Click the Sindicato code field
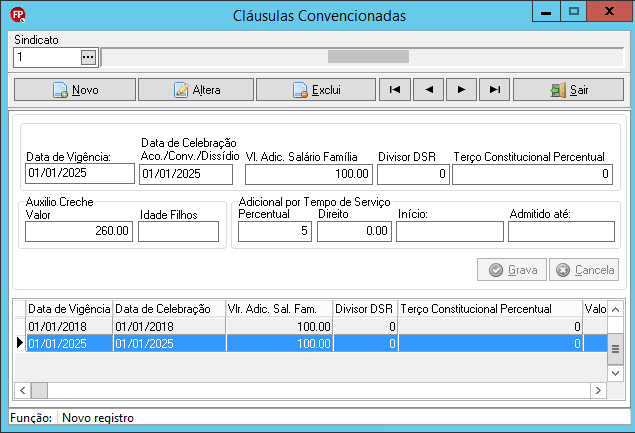Image resolution: width=635 pixels, height=433 pixels. (47, 57)
